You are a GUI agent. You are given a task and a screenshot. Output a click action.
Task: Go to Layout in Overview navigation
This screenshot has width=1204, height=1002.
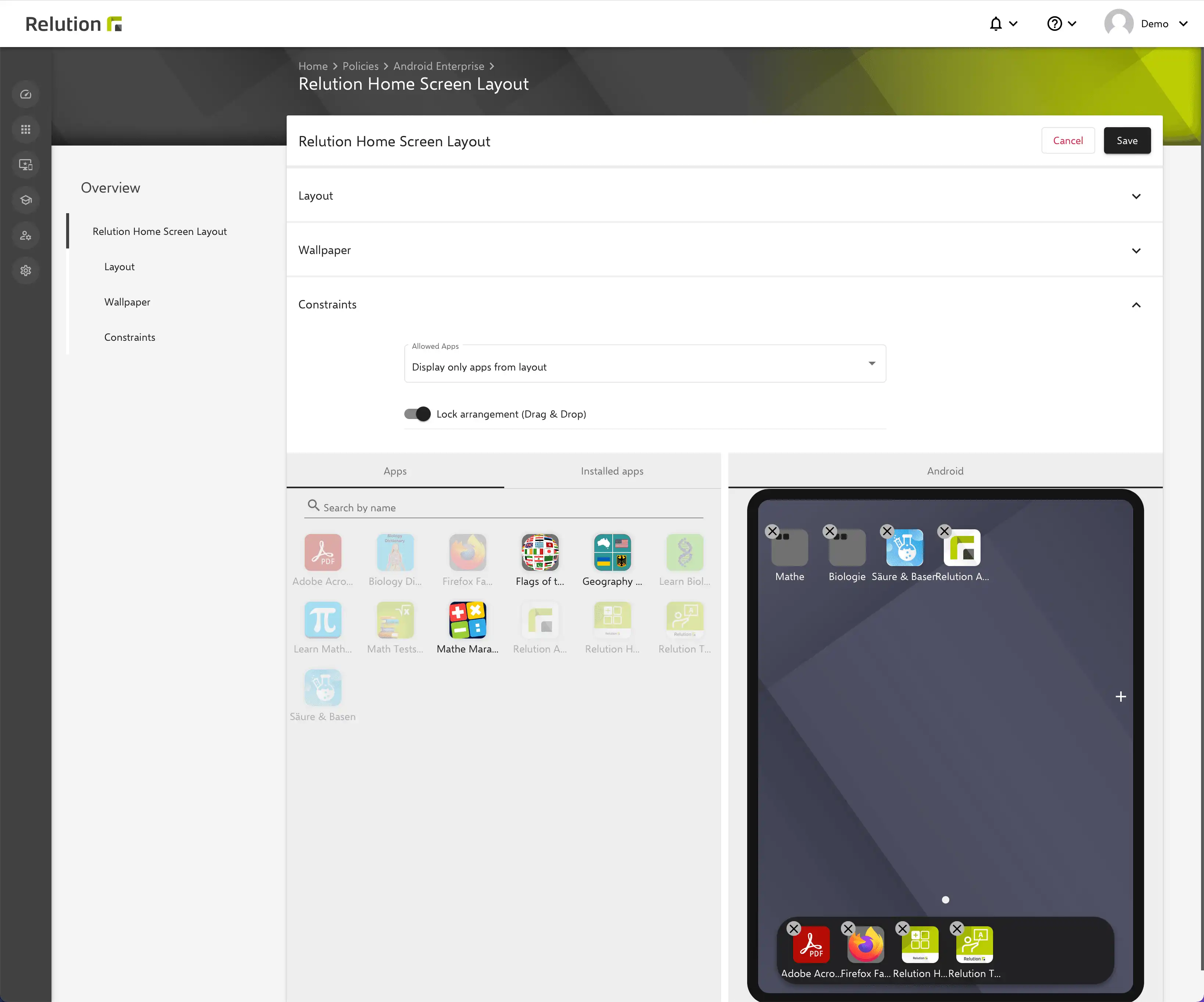119,267
